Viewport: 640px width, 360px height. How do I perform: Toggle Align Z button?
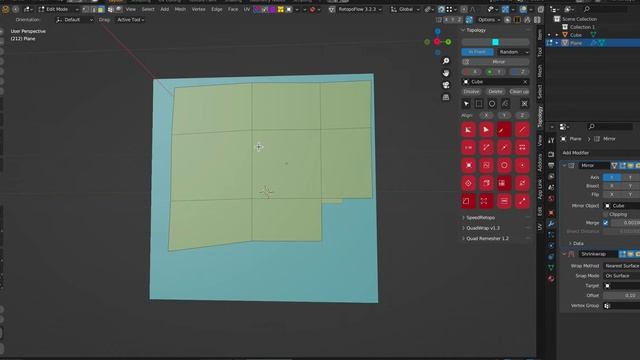[522, 116]
